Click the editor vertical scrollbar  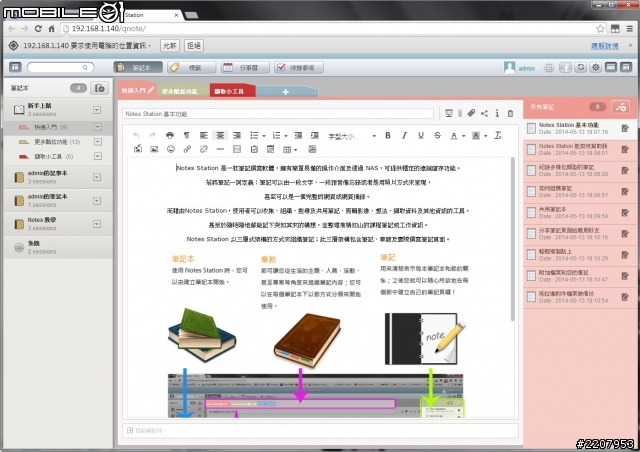click(513, 239)
